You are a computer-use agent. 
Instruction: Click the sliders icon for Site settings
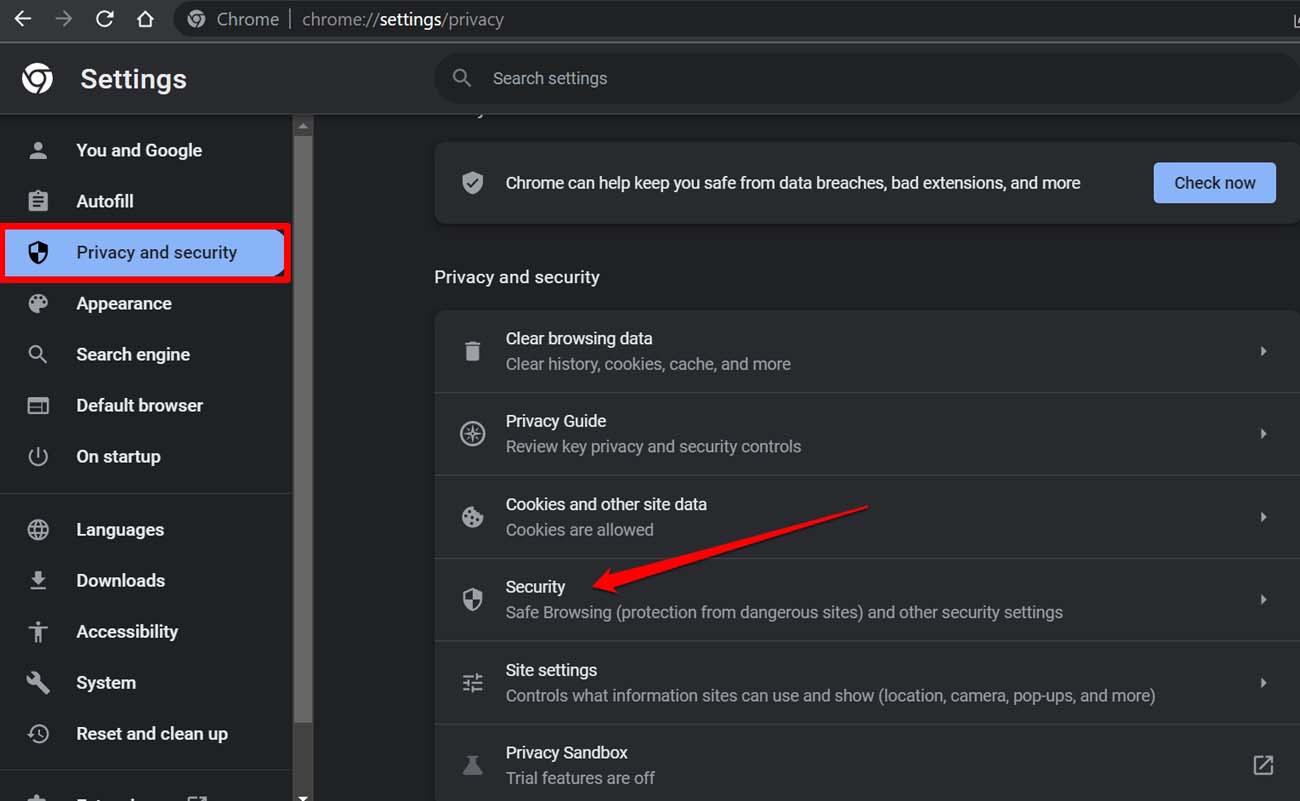(472, 682)
